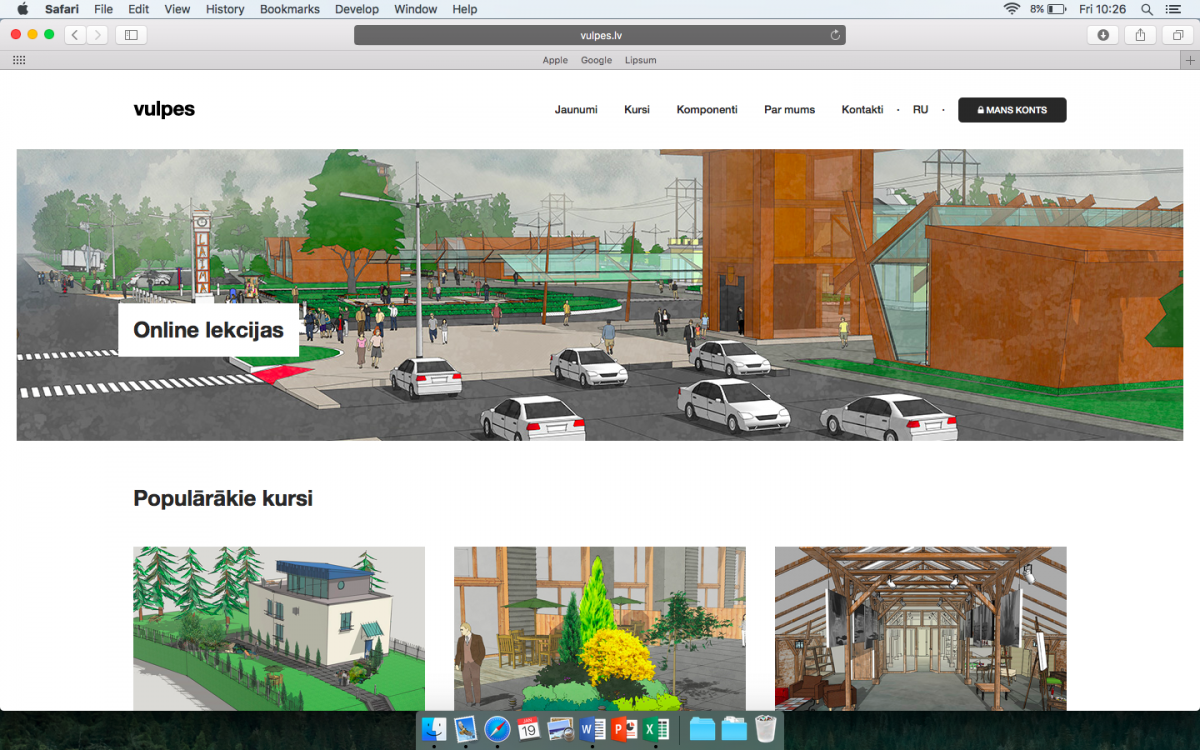Screen dimensions: 1200x750
Task: Reload the vulpes.lv page
Action: (835, 35)
